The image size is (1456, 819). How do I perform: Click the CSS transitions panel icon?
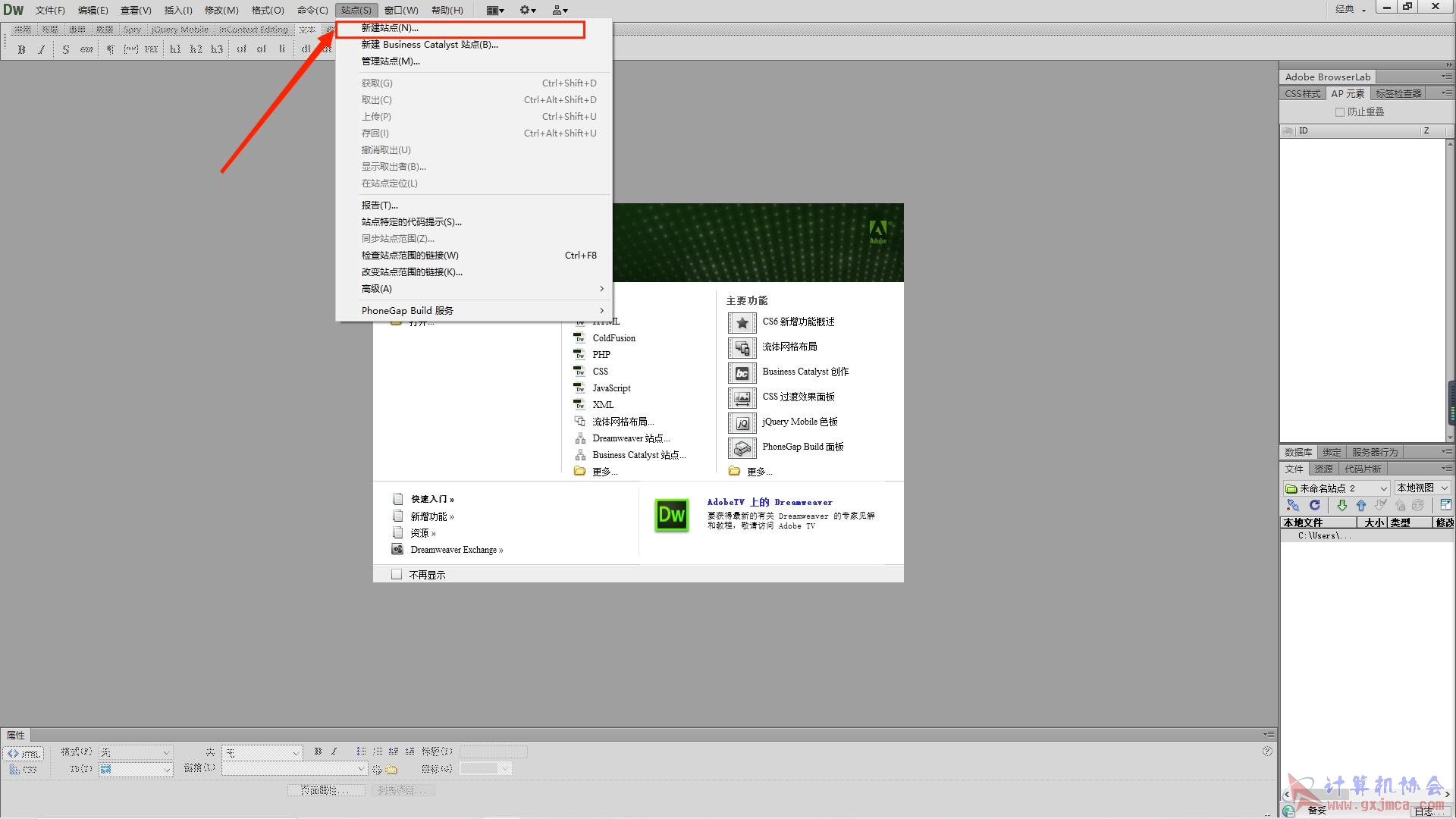(x=742, y=398)
